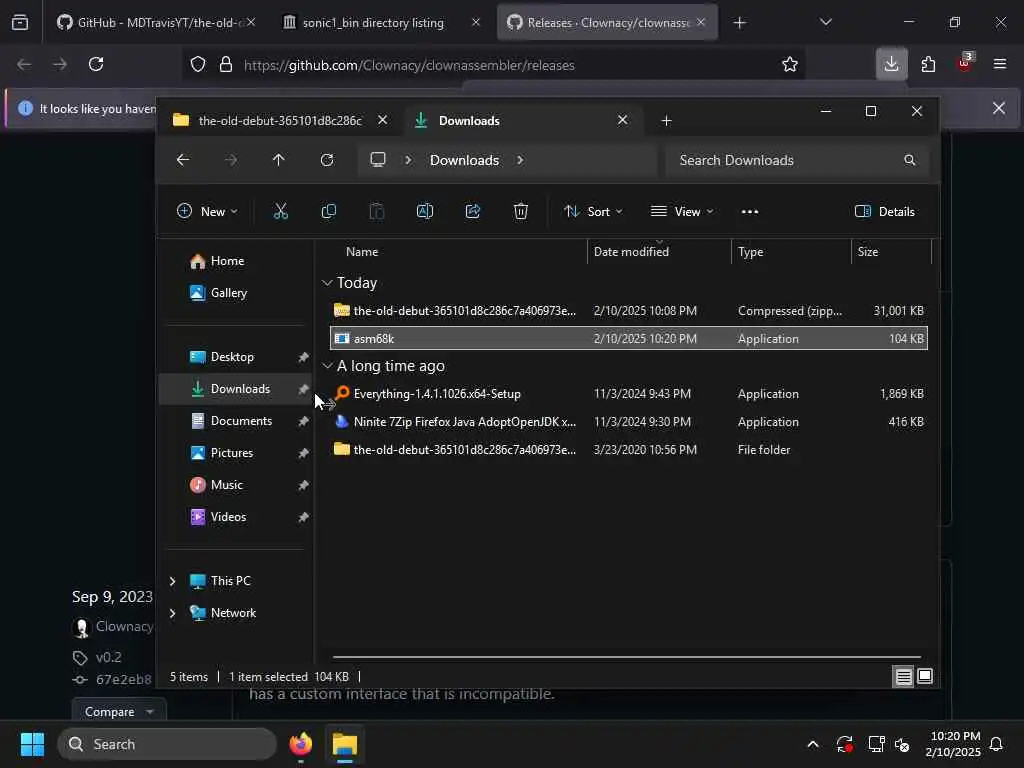Screen dimensions: 1024x768
Task: Open the Sort dropdown
Action: (x=593, y=212)
